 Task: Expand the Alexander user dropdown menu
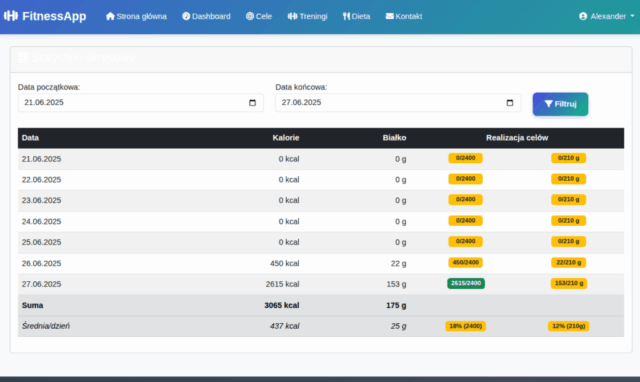pyautogui.click(x=607, y=16)
